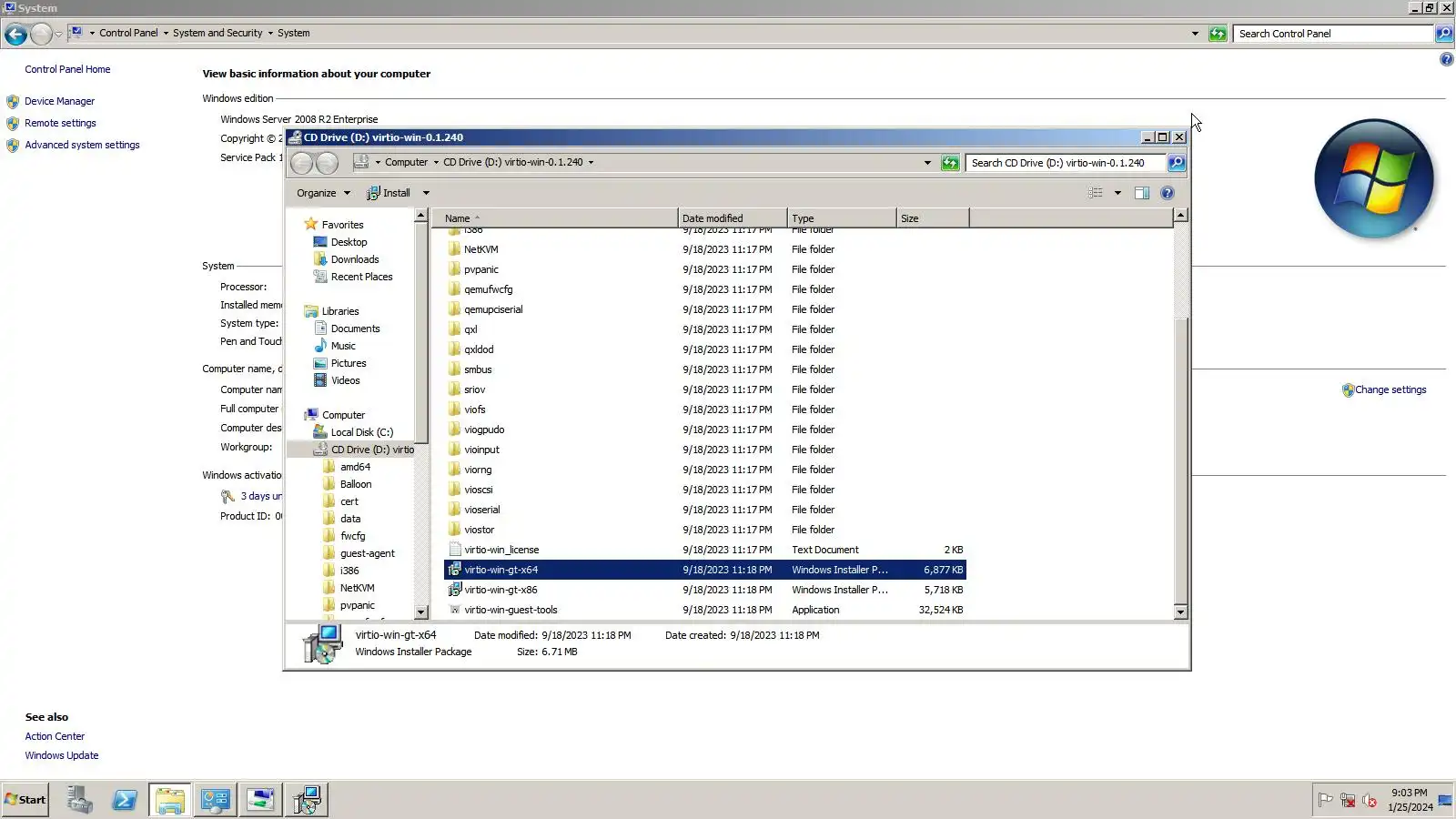Expand System and Security breadcrumb dropdown arrow

tap(270, 34)
